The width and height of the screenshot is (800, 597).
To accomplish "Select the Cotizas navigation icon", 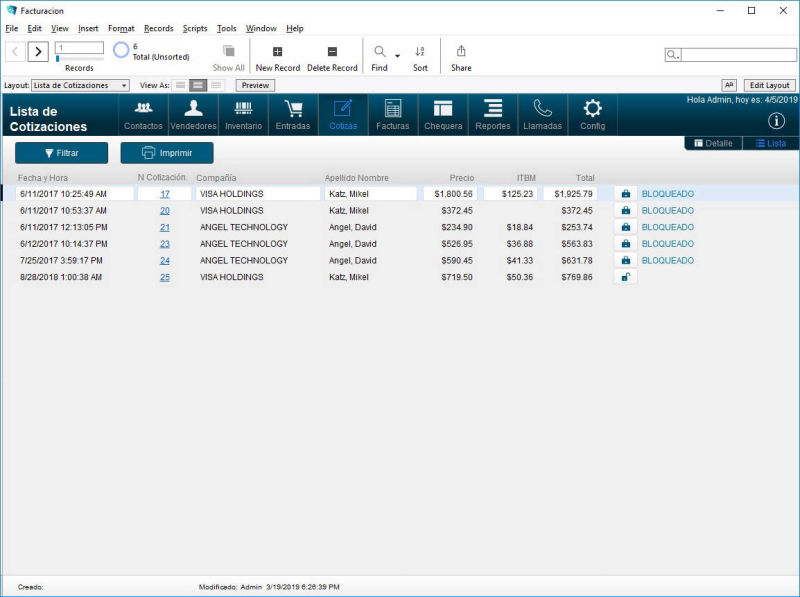I will pyautogui.click(x=343, y=115).
